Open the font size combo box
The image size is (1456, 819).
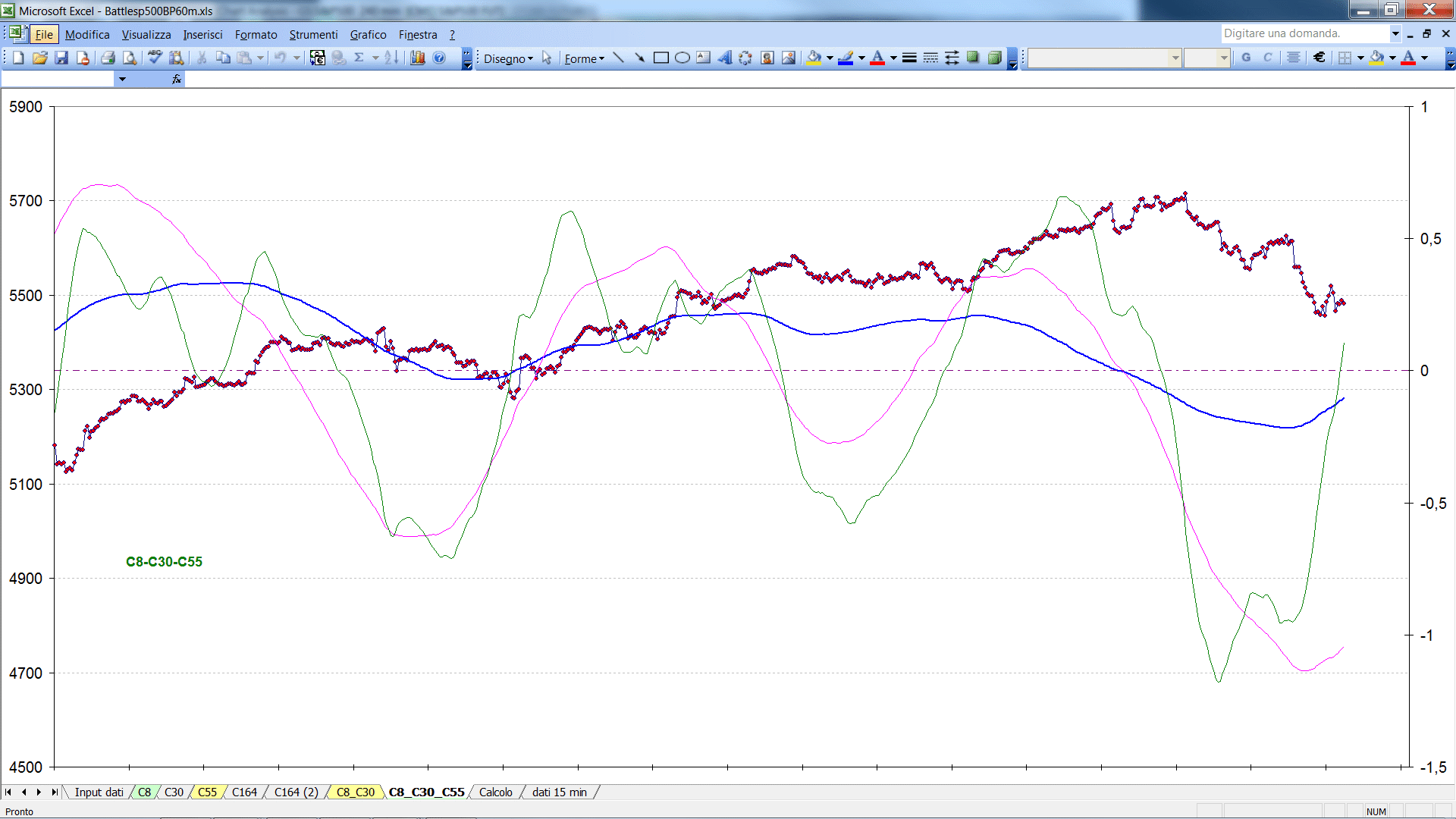tap(1207, 58)
